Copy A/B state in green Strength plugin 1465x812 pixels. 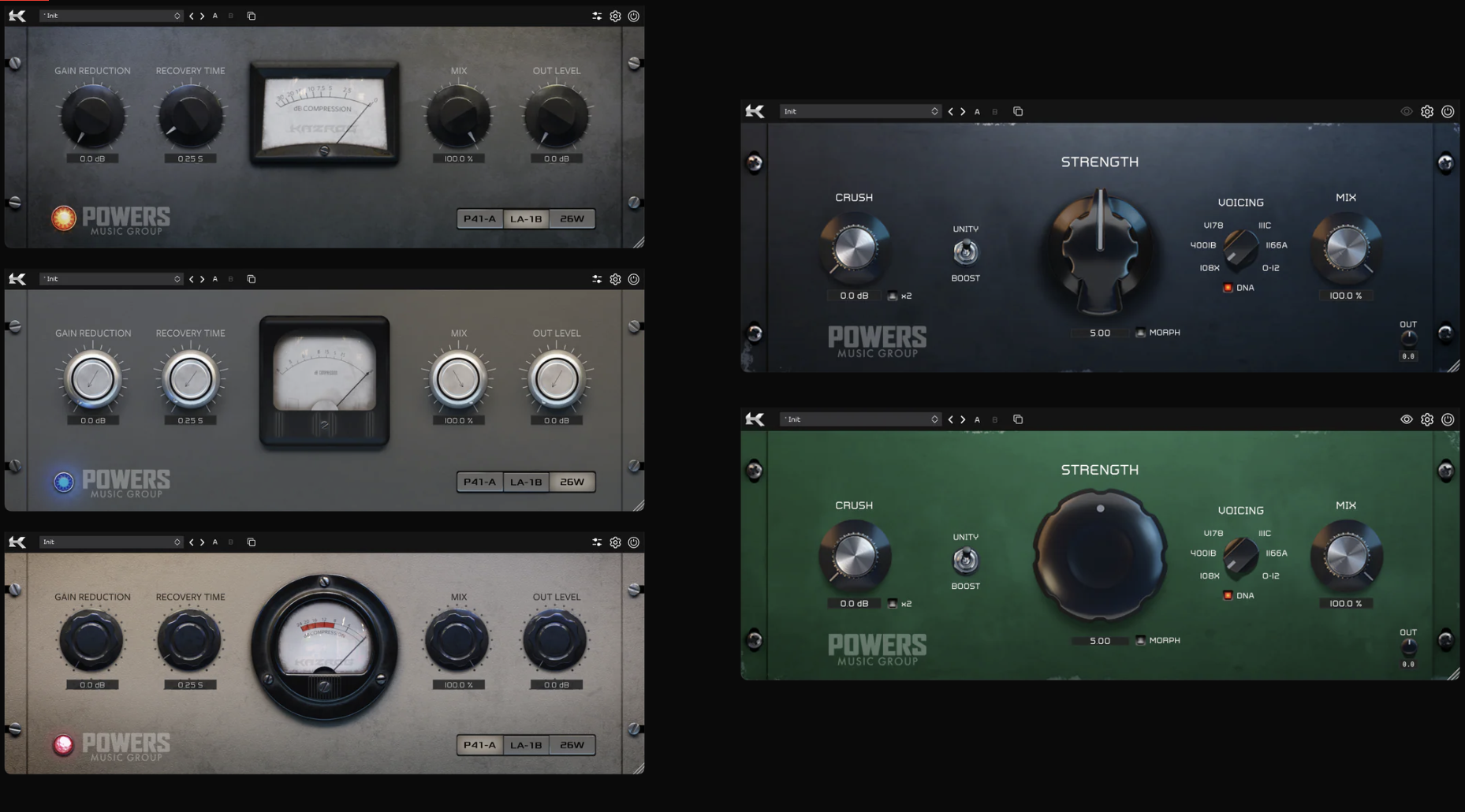(1018, 419)
